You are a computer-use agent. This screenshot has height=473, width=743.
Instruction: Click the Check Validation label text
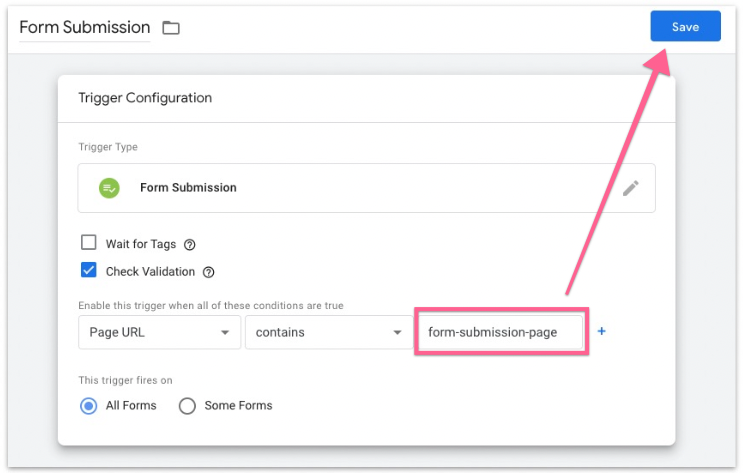(149, 271)
